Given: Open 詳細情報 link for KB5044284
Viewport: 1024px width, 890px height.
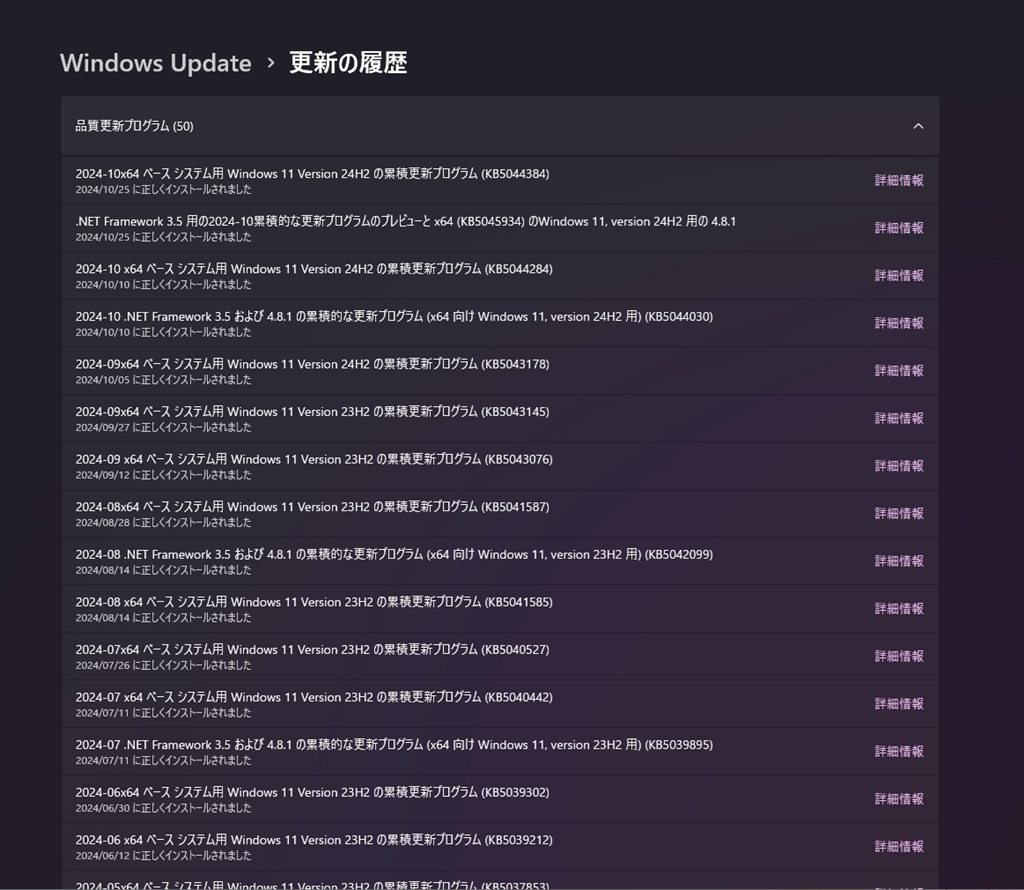Looking at the screenshot, I should 898,276.
